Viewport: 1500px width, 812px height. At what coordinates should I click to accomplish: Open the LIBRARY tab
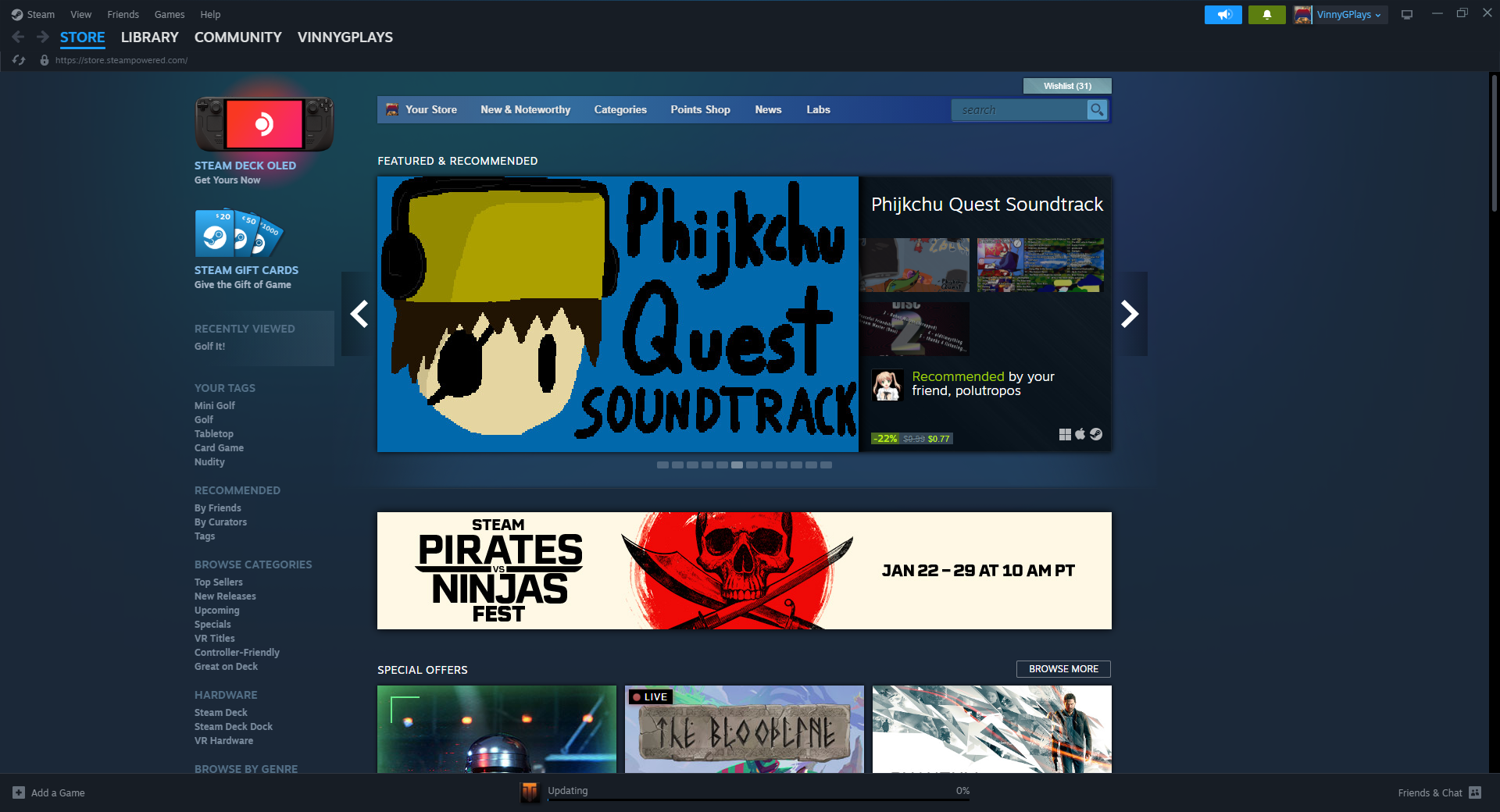click(149, 37)
